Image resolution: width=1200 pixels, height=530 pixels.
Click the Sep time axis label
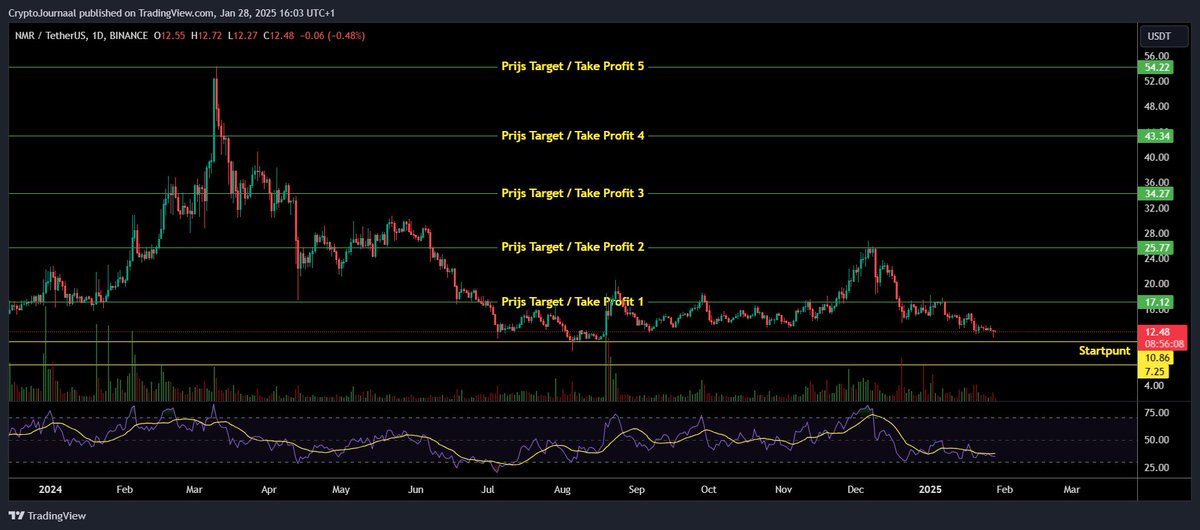637,490
